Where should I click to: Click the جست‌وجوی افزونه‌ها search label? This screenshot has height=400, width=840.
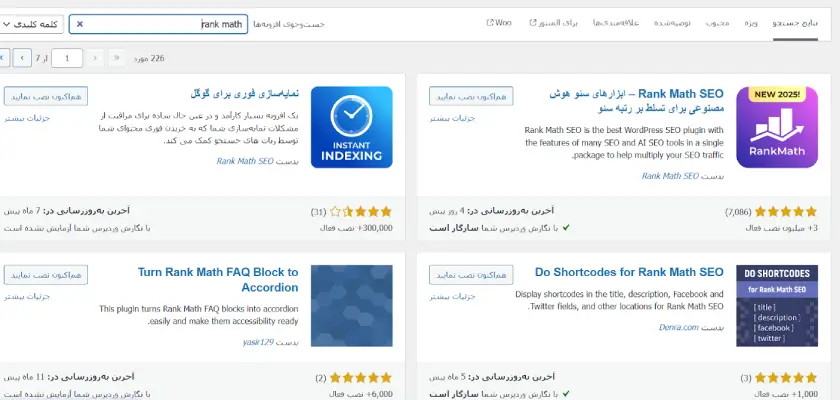[289, 24]
